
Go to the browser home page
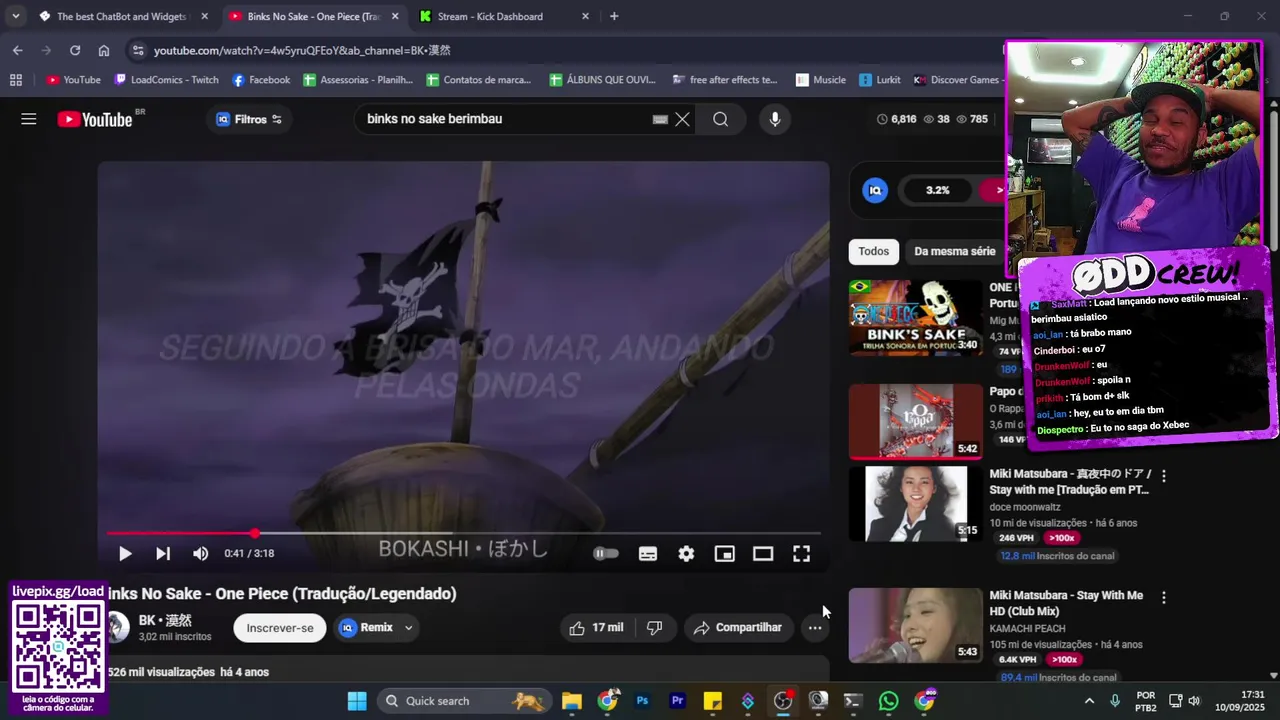104,50
